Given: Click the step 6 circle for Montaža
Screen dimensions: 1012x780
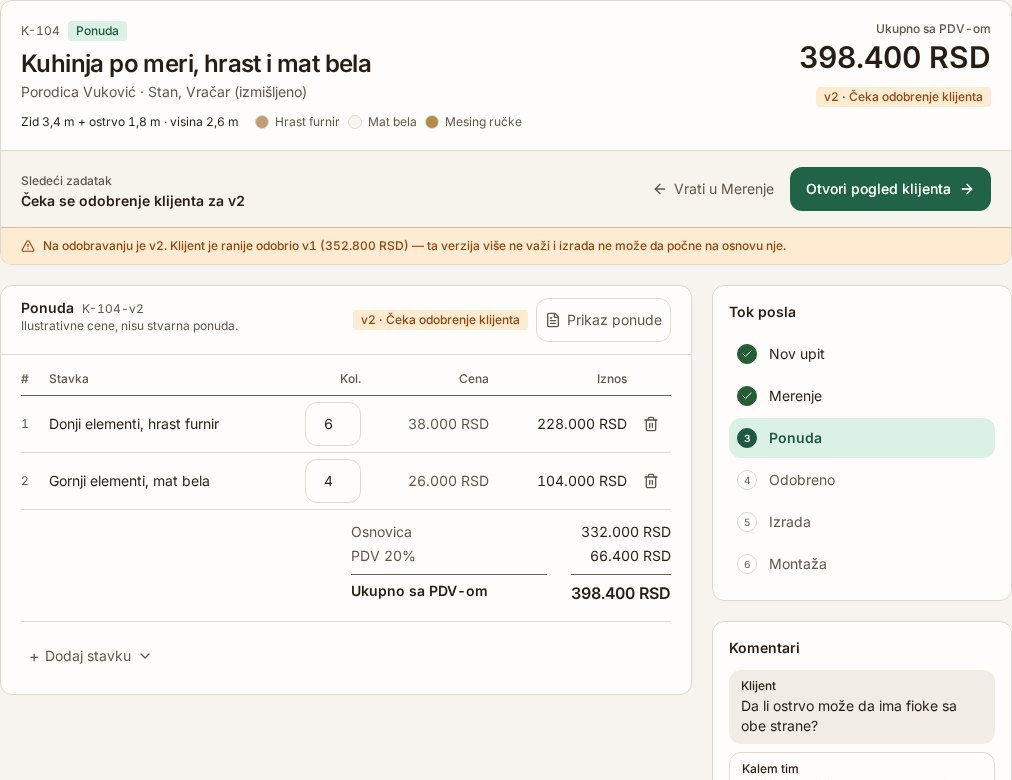Looking at the screenshot, I should click(x=747, y=564).
